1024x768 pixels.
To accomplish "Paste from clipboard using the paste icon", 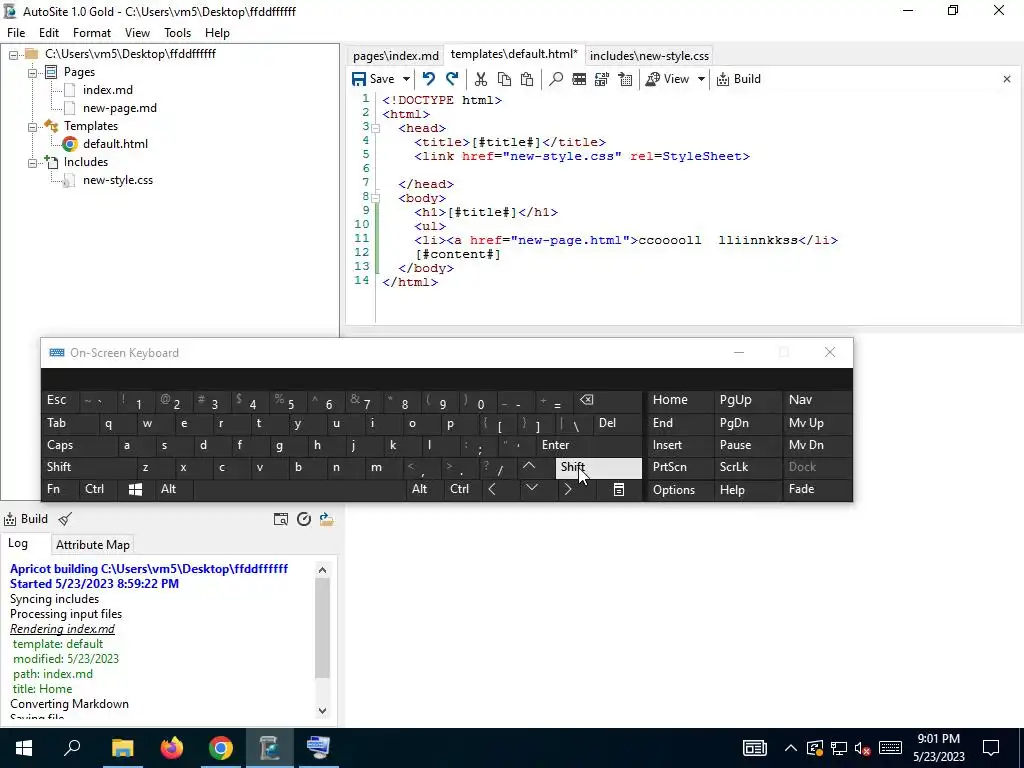I will coord(527,79).
